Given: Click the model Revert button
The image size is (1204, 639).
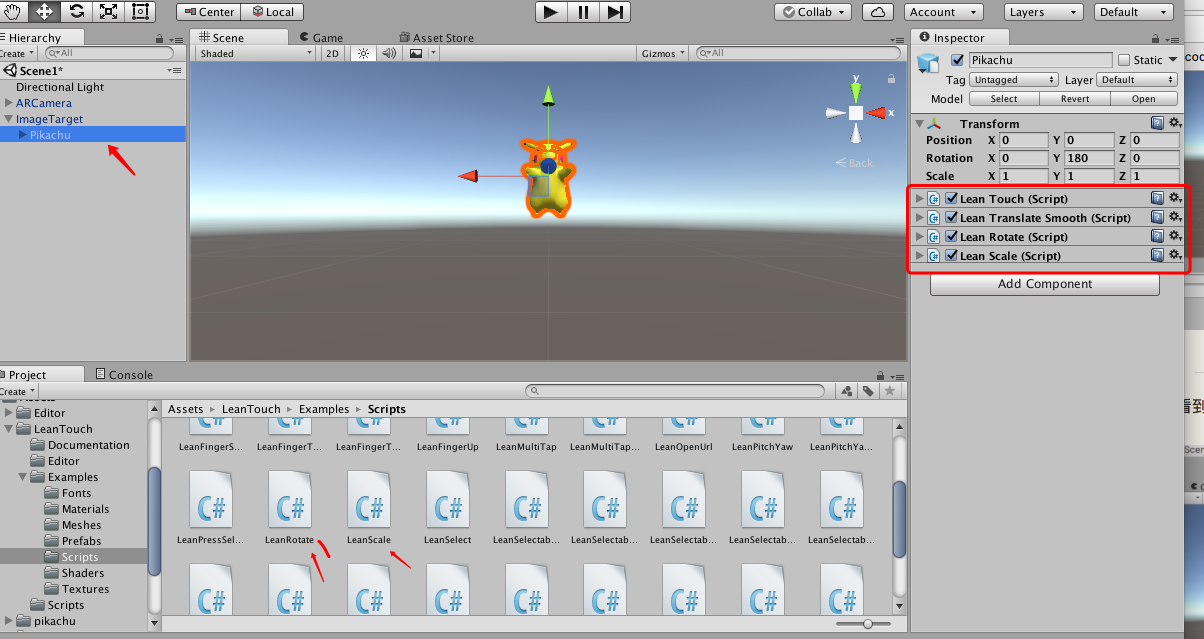Looking at the screenshot, I should [x=1075, y=98].
